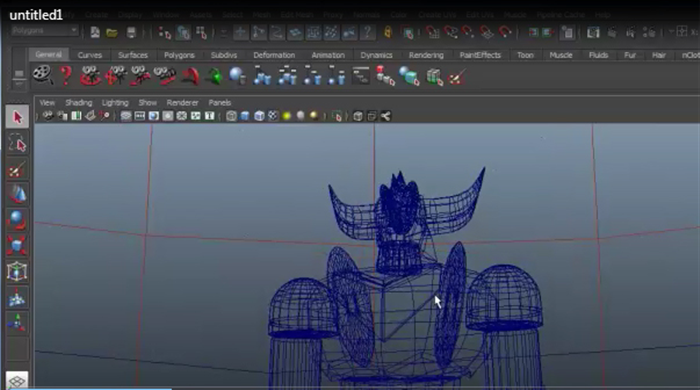700x390 pixels.
Task: Toggle the lock selection padlock icon
Action: point(388,32)
